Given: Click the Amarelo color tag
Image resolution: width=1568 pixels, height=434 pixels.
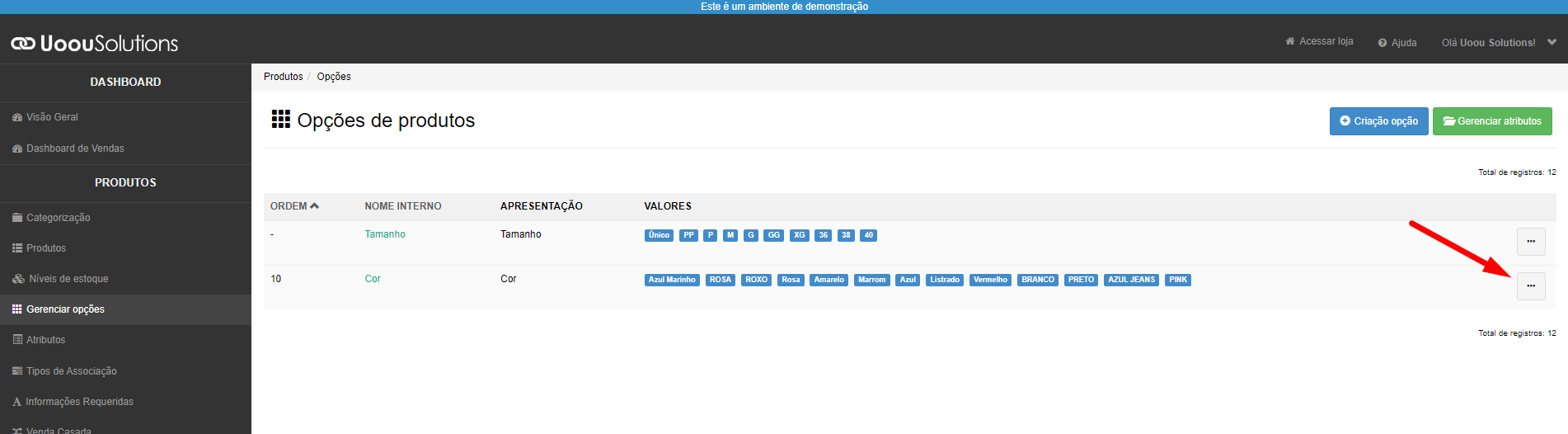Looking at the screenshot, I should tap(829, 280).
